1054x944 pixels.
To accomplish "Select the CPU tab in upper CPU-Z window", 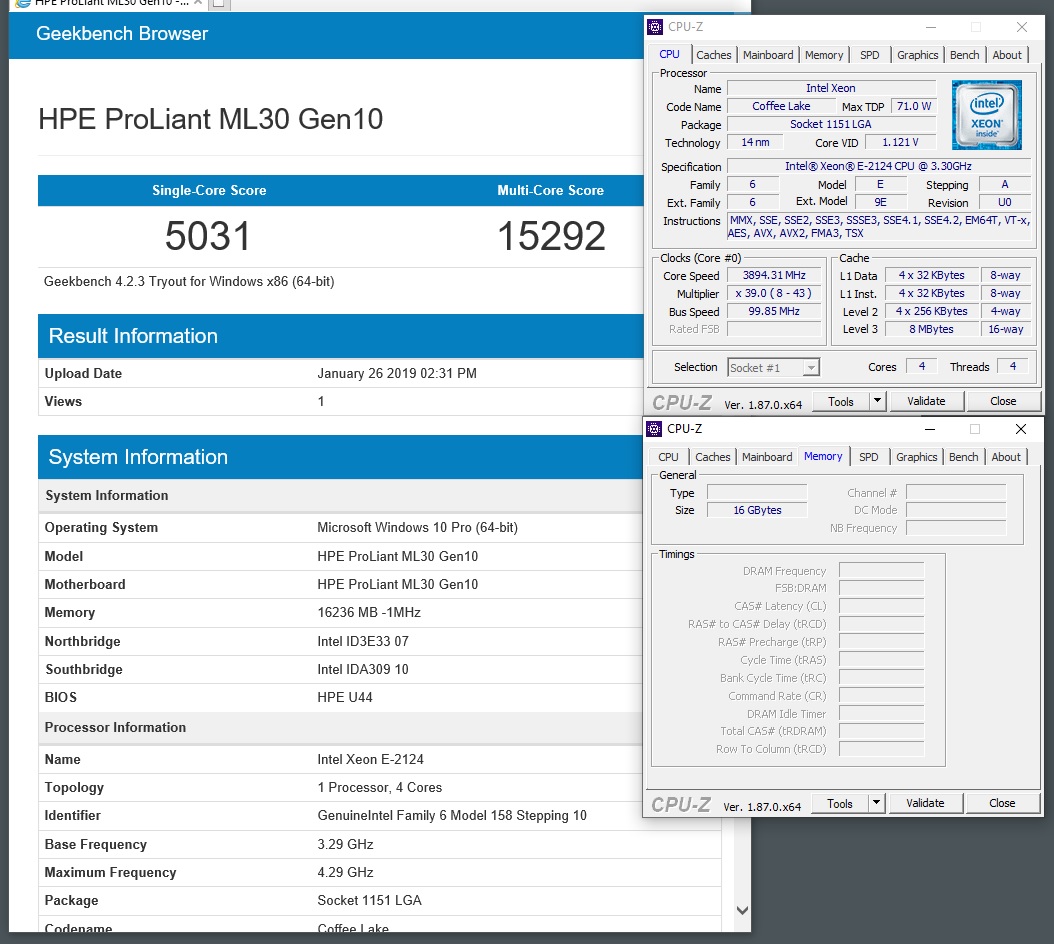I will [669, 54].
